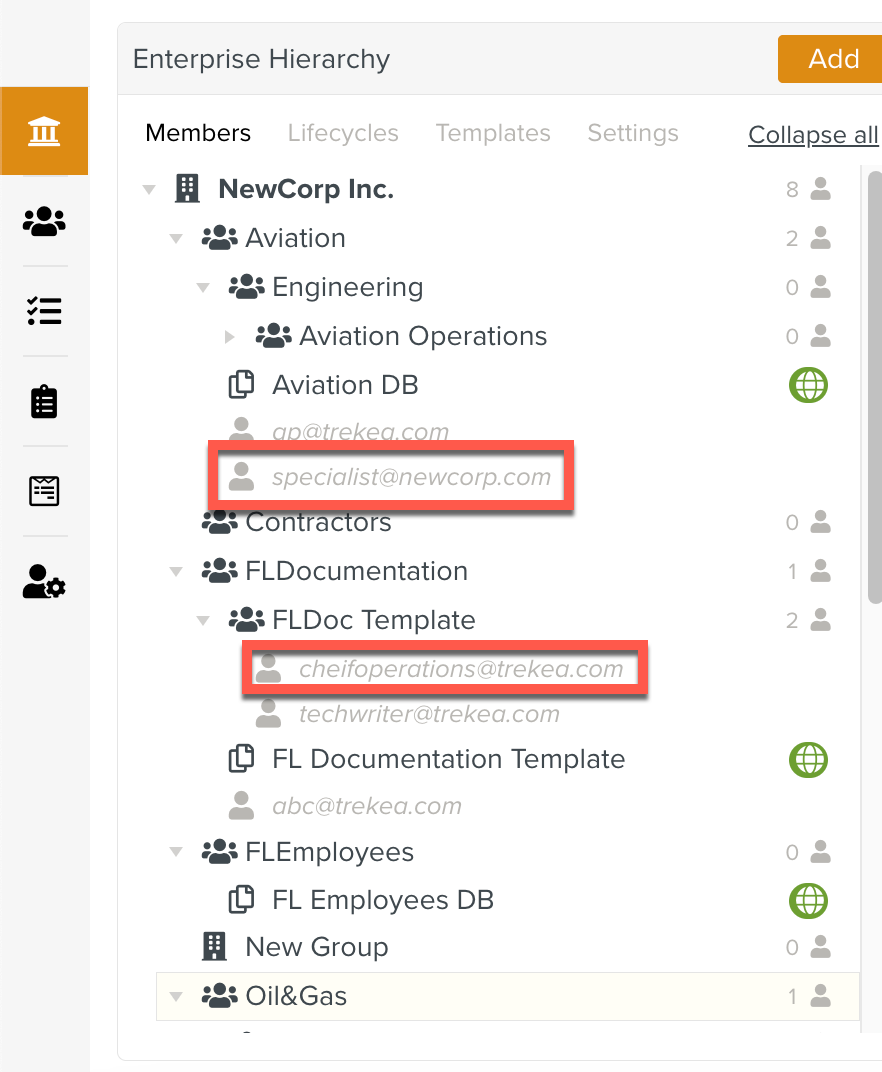Image resolution: width=882 pixels, height=1072 pixels.
Task: Collapse the NewCorp Inc. root node
Action: [150, 190]
